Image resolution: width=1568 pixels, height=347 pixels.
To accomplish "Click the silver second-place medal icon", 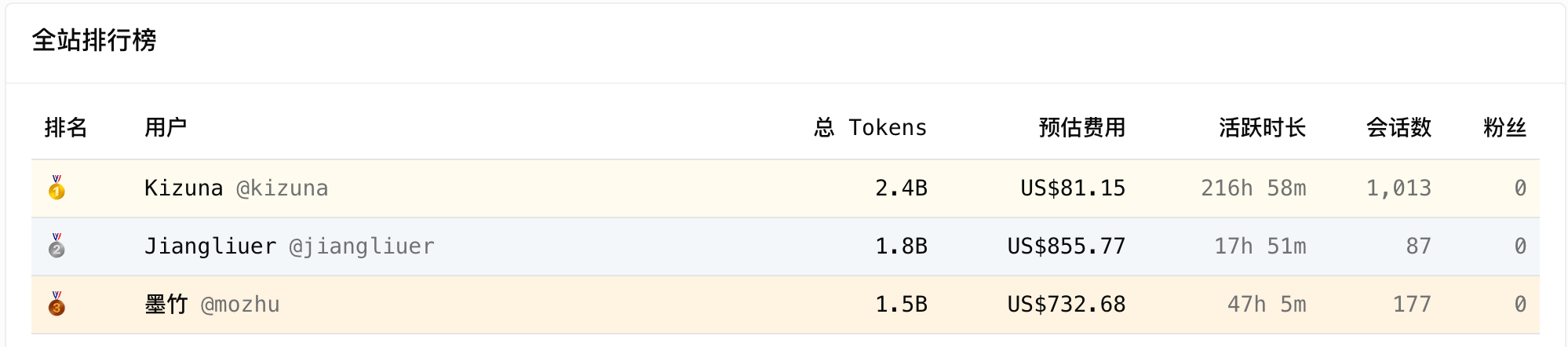I will tap(57, 246).
